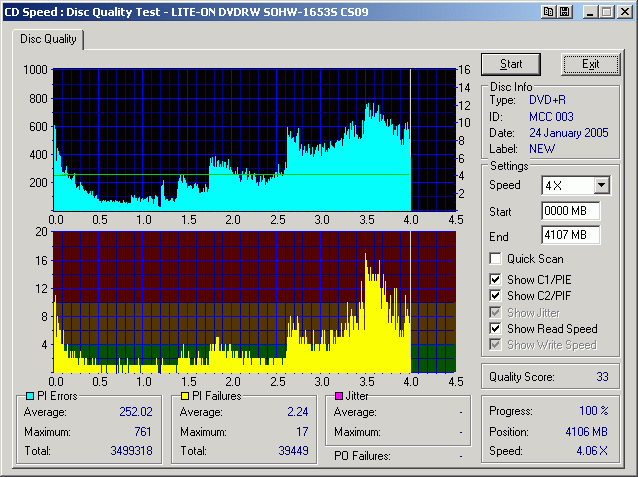Click the Start position field 0000 MB
The image size is (638, 477).
click(570, 211)
